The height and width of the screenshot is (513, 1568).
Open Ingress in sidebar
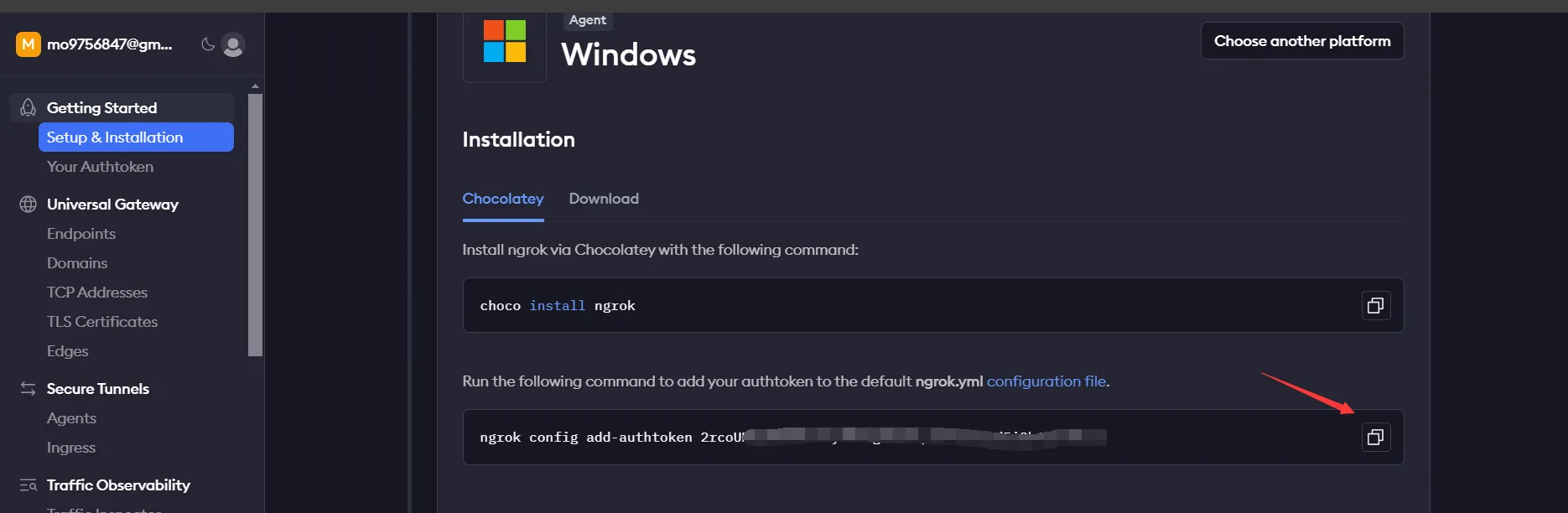coord(71,447)
